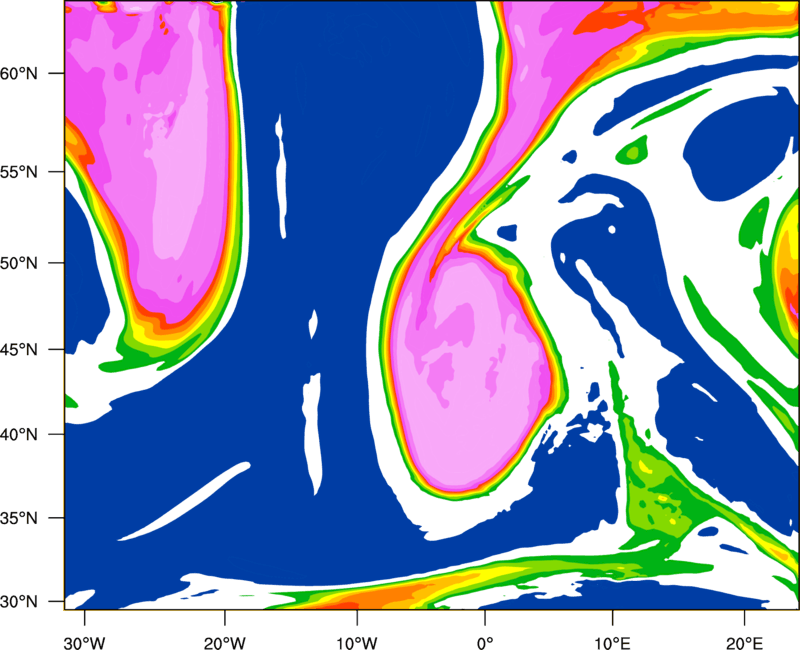Click the 0° longitude label

(485, 643)
